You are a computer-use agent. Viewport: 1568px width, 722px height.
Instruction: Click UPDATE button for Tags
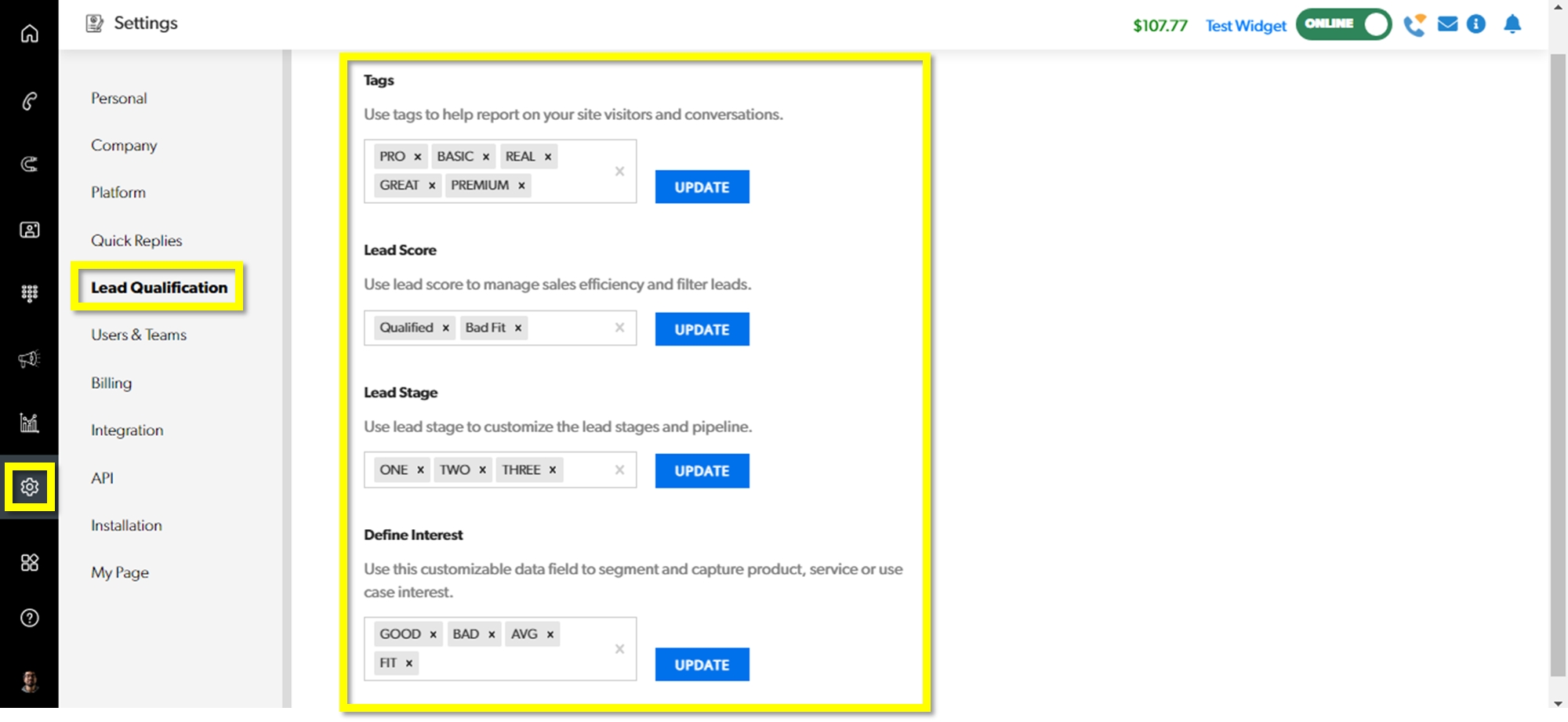(x=702, y=187)
